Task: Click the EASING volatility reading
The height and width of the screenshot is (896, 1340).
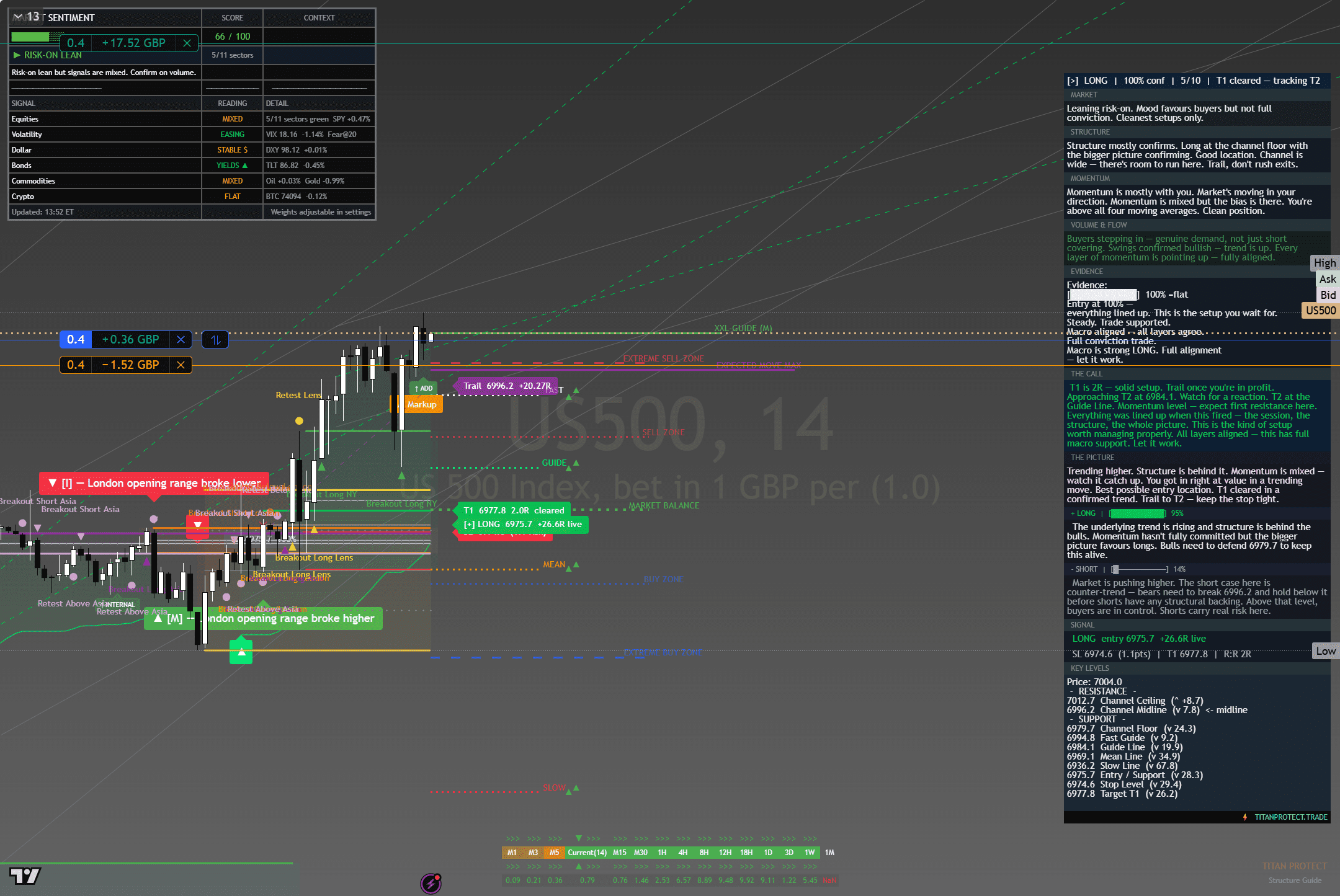Action: coord(233,135)
